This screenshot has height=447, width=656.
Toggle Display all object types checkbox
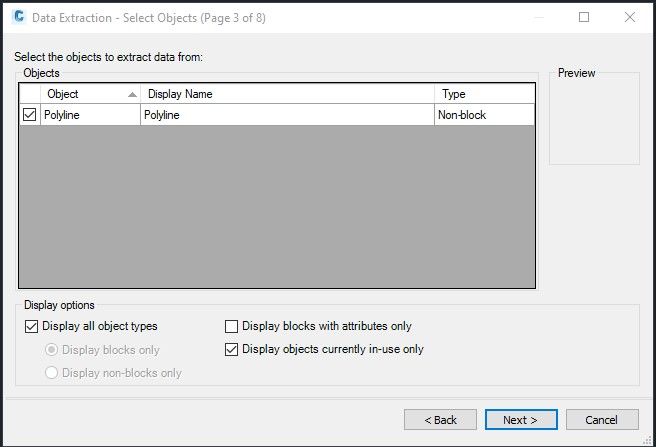[30, 326]
